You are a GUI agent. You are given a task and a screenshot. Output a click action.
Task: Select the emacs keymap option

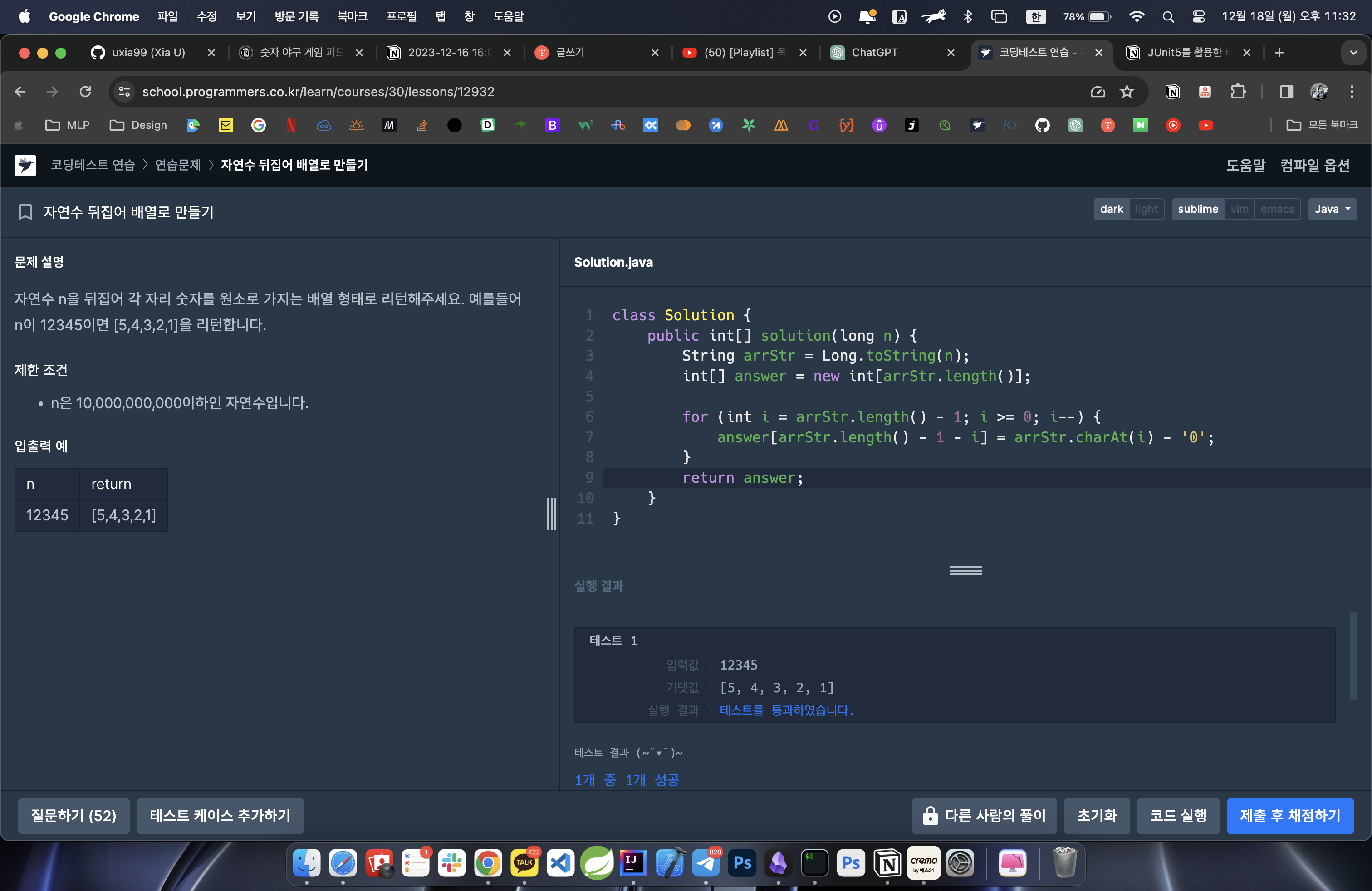click(1277, 209)
